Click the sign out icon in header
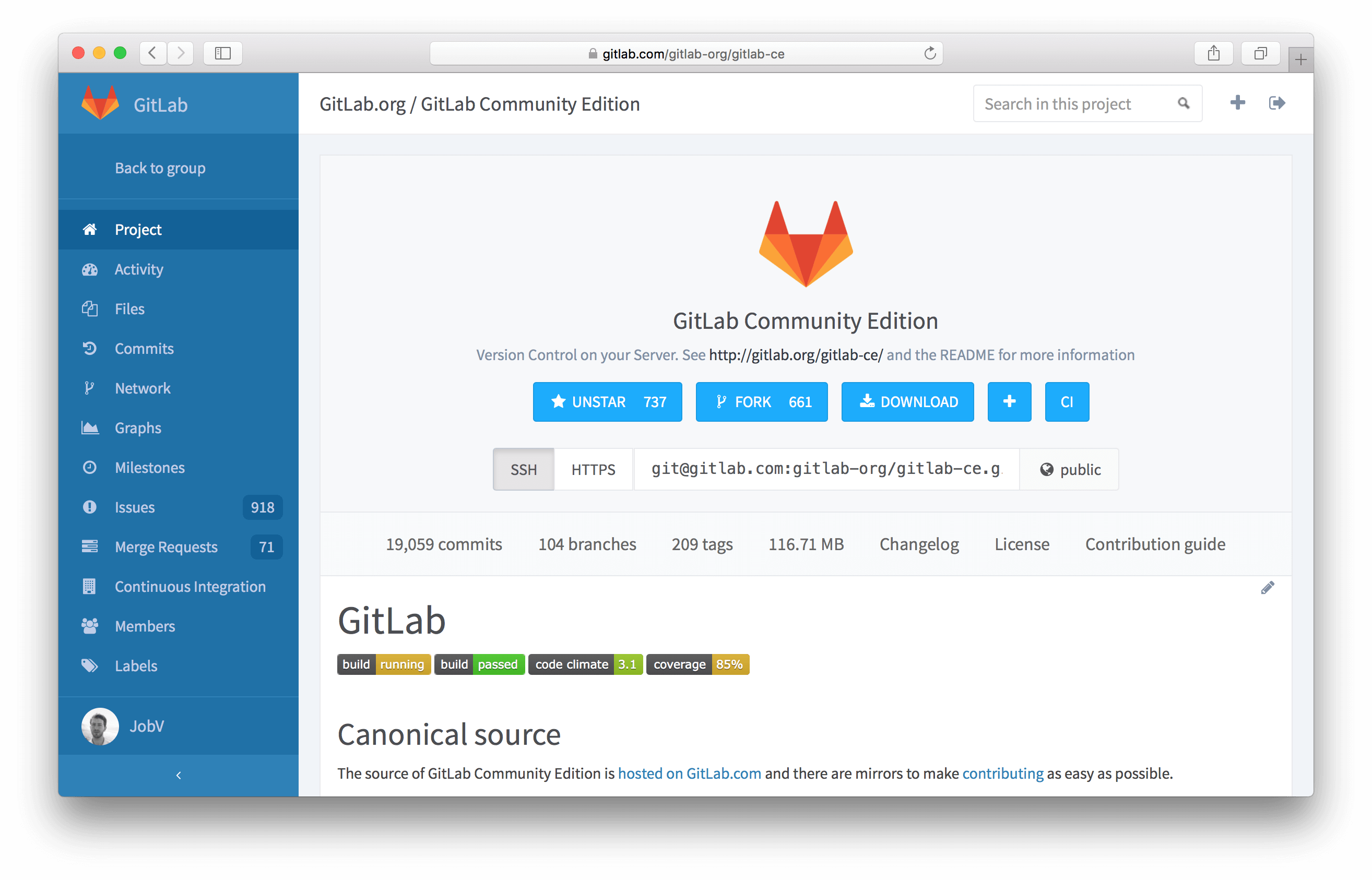 pos(1277,103)
